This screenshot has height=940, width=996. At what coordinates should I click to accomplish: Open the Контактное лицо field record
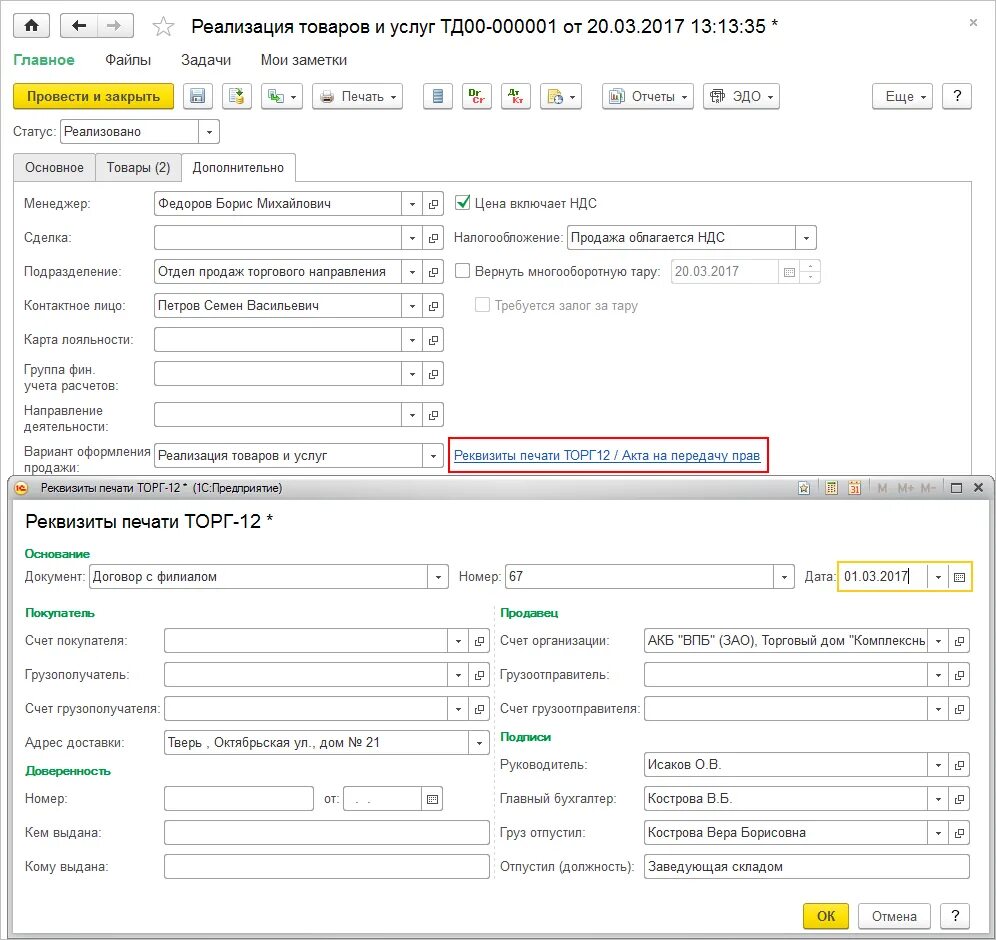433,306
